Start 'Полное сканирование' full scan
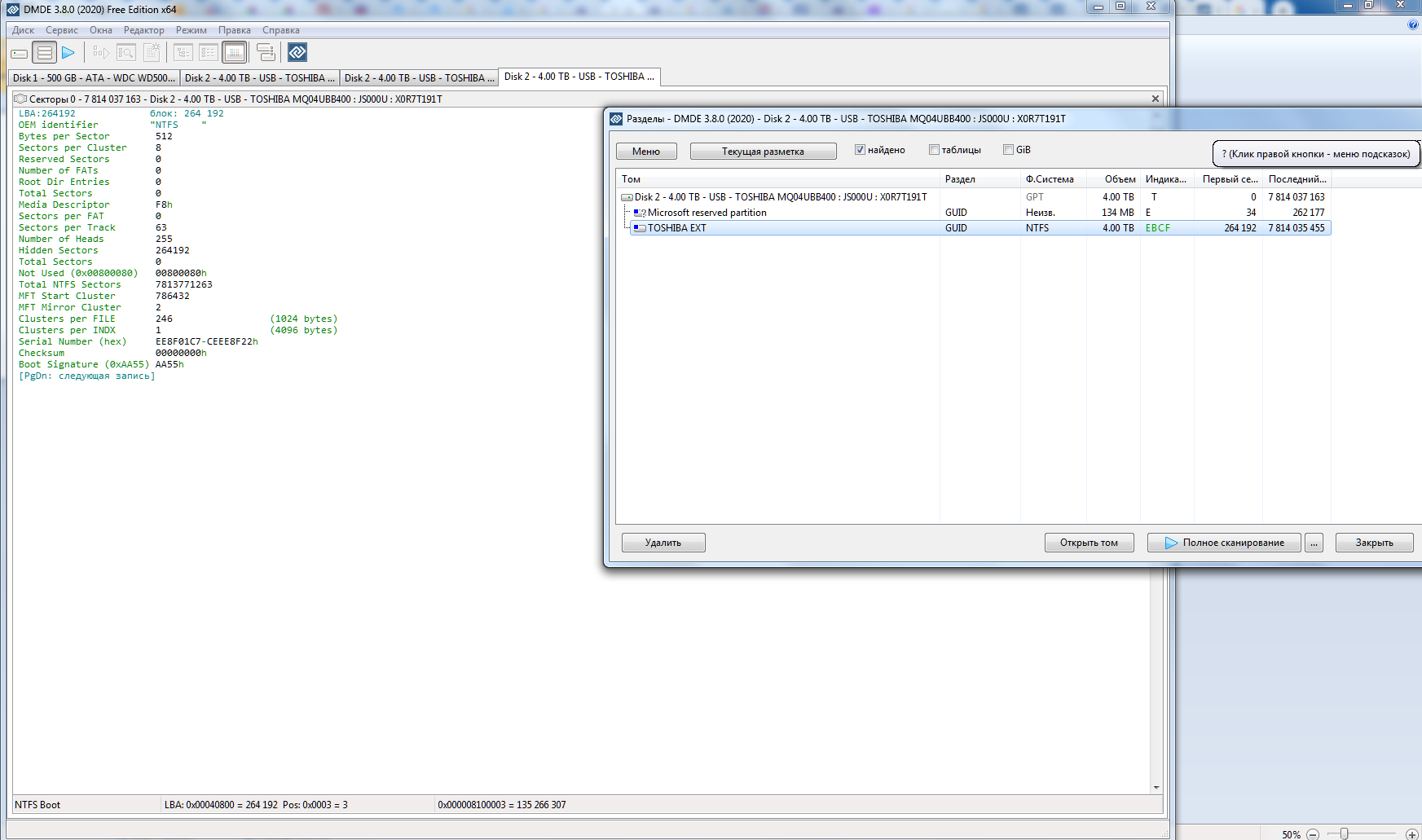The height and width of the screenshot is (840, 1422). click(x=1224, y=543)
